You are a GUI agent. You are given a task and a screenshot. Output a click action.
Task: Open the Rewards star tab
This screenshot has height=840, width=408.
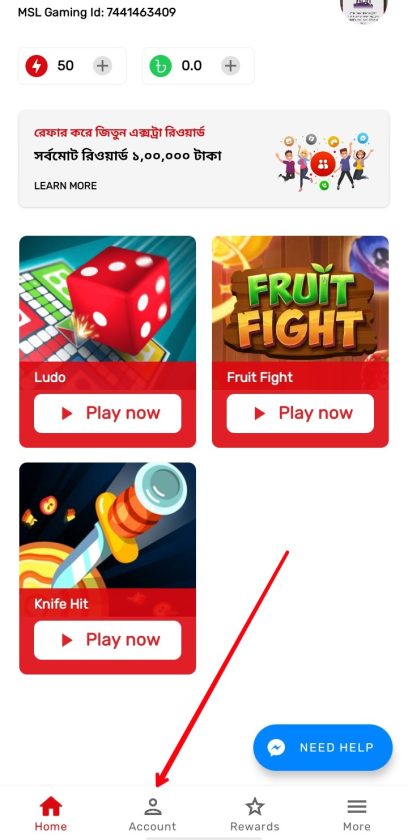[255, 813]
